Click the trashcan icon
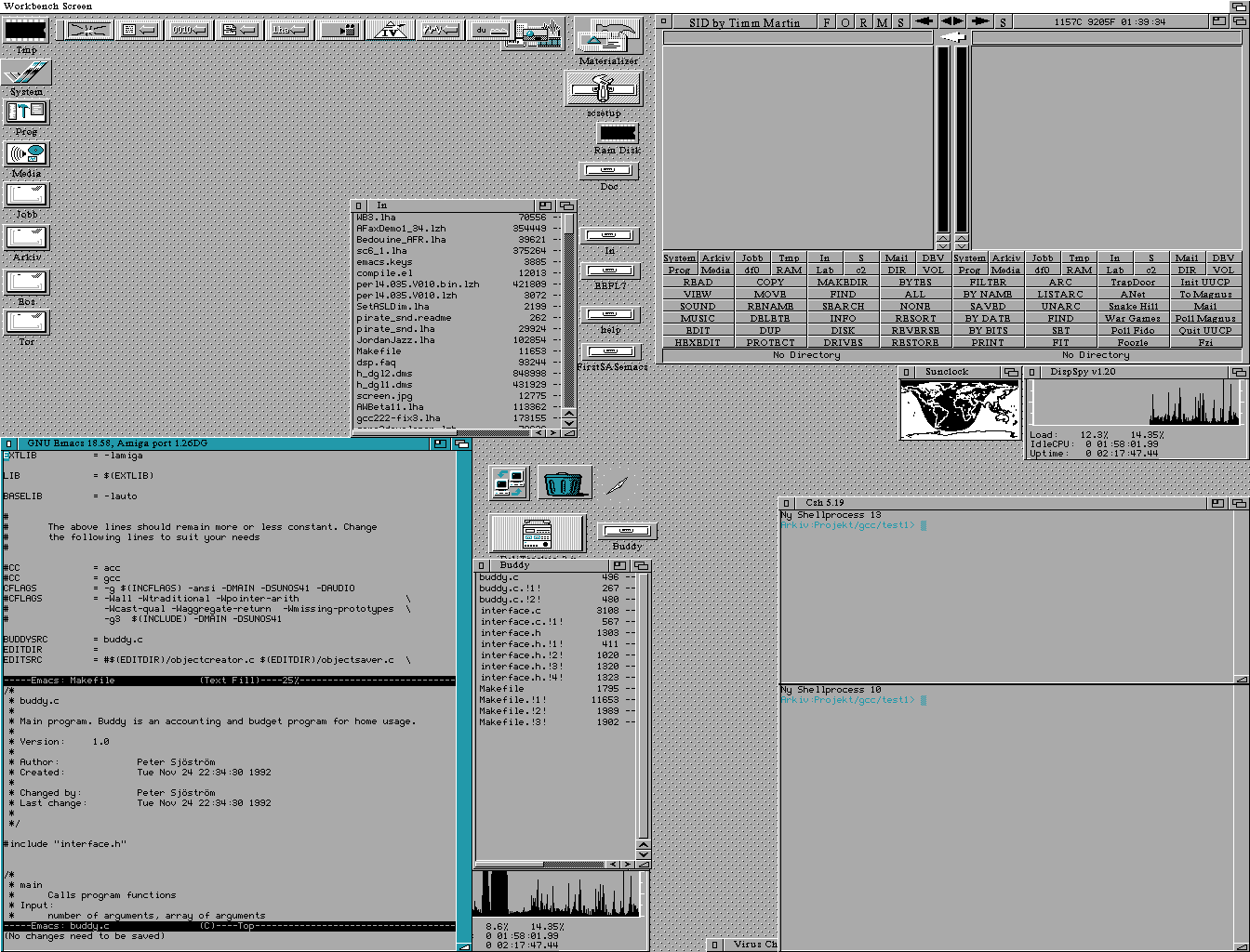The image size is (1250, 952). 564,483
